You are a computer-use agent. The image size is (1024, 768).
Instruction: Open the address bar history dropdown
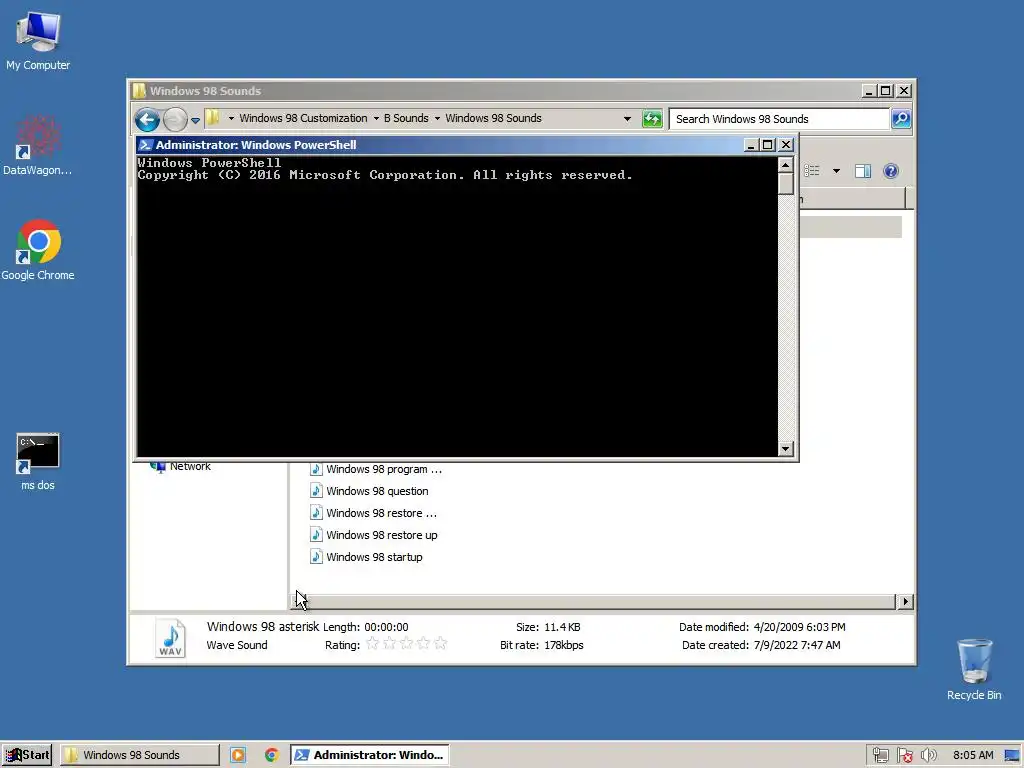tap(627, 119)
